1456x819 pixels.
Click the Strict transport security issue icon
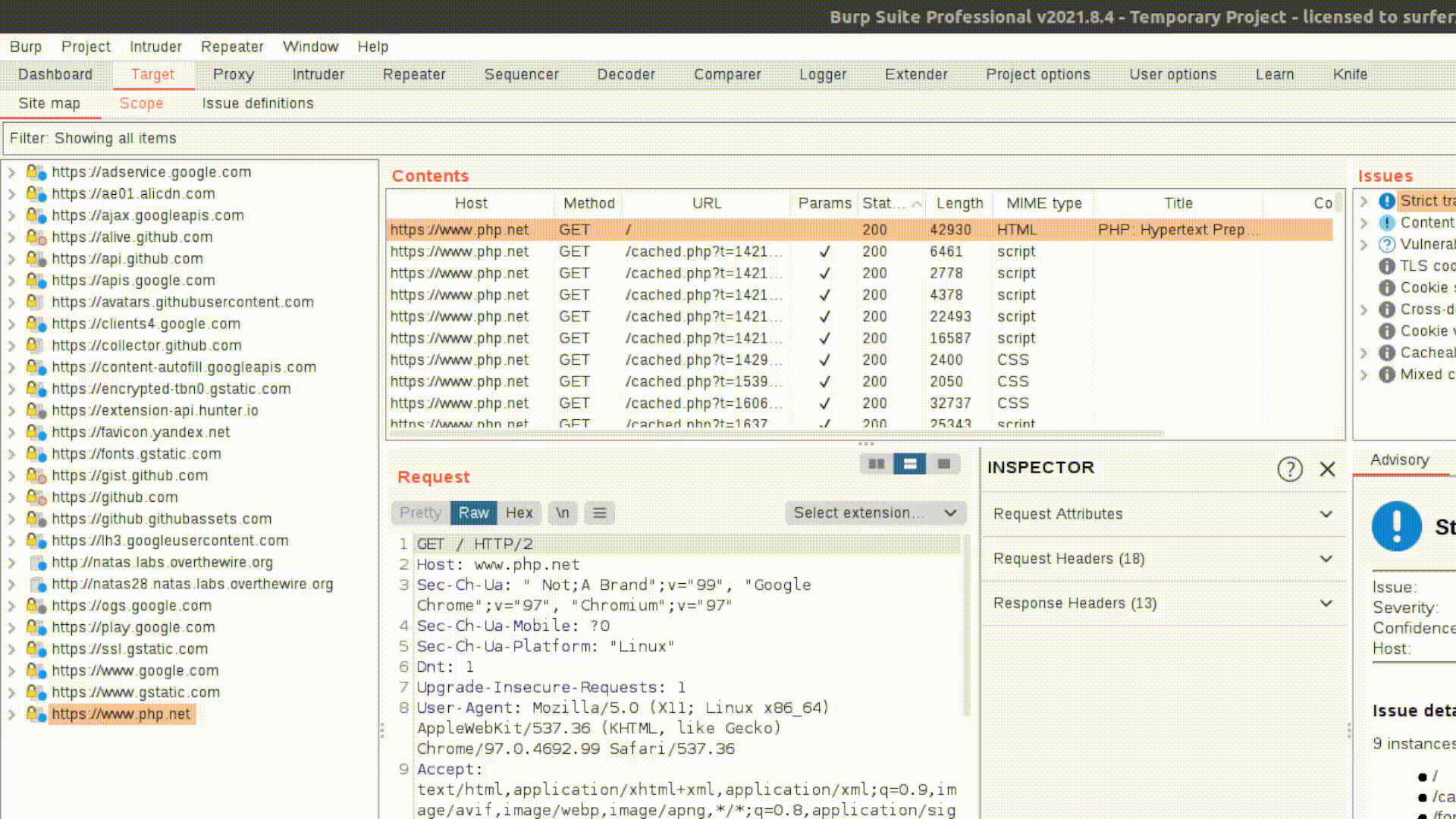[1386, 201]
